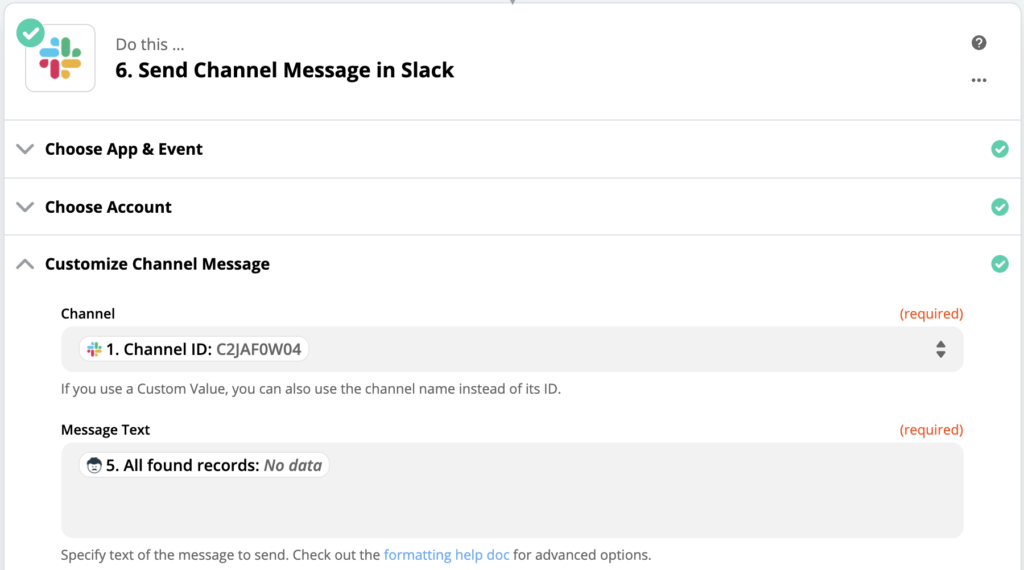The height and width of the screenshot is (570, 1024).
Task: Collapse the Customize Channel Message chevron
Action: pyautogui.click(x=25, y=264)
